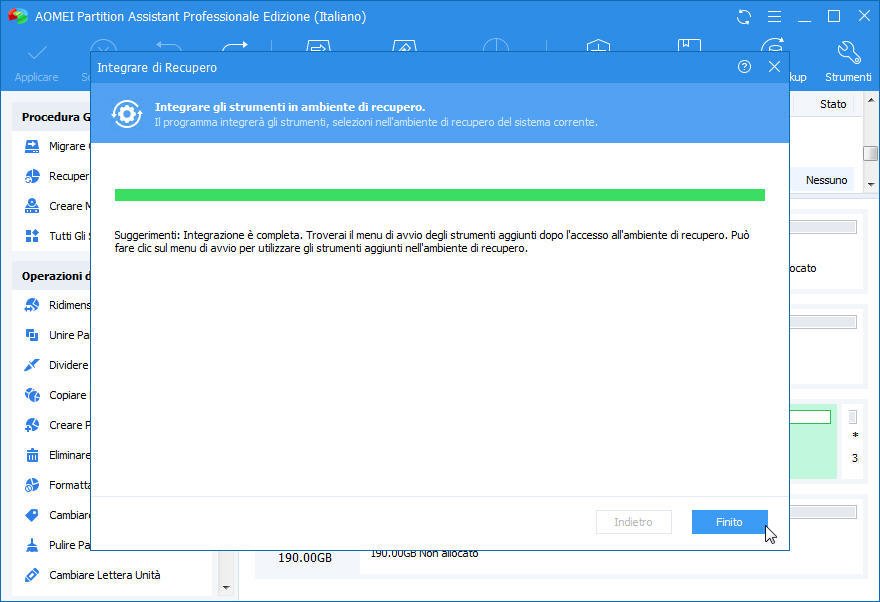880x602 pixels.
Task: Click the Finito button
Action: 729,522
